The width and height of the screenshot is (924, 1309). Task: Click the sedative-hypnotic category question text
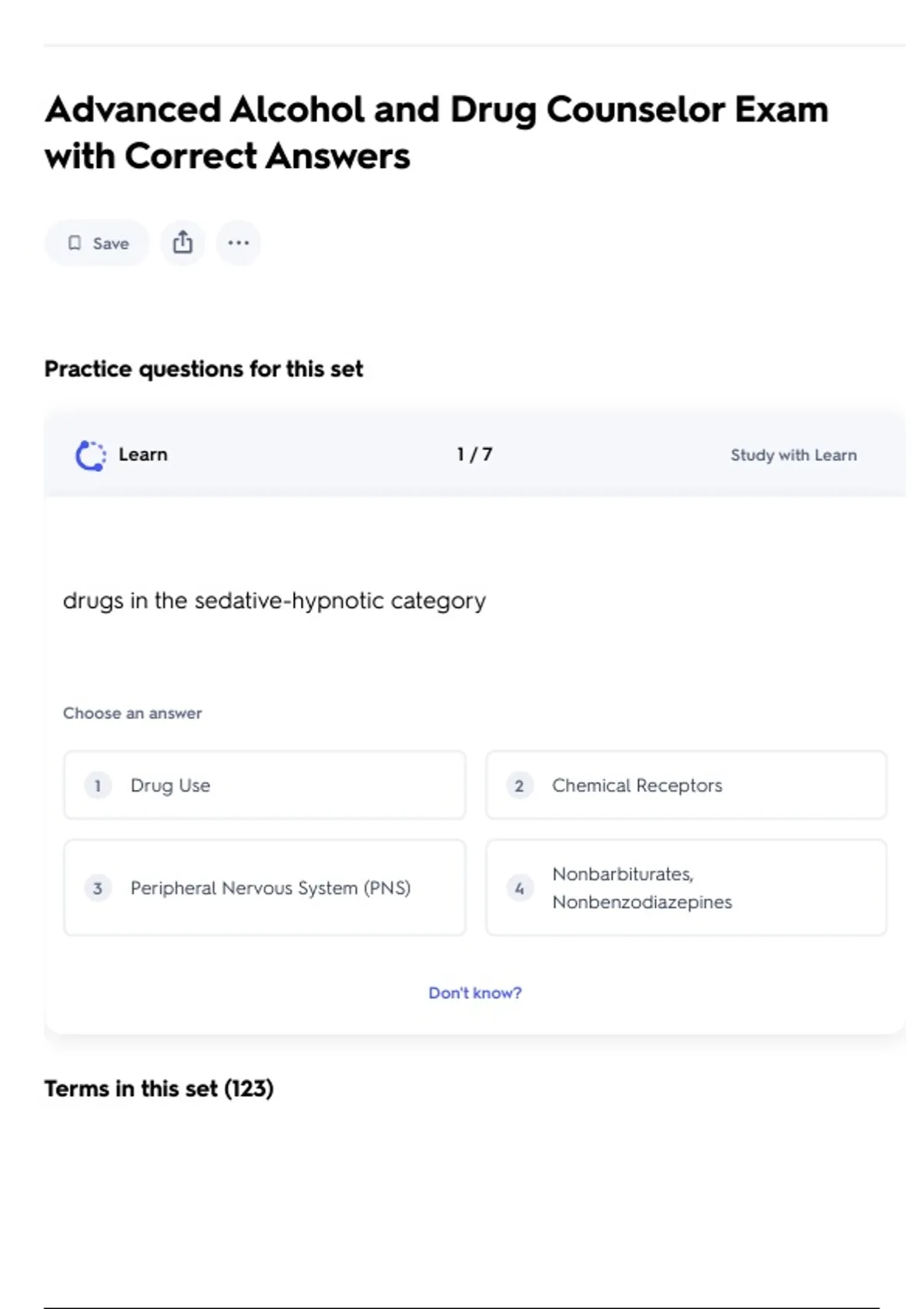point(274,601)
